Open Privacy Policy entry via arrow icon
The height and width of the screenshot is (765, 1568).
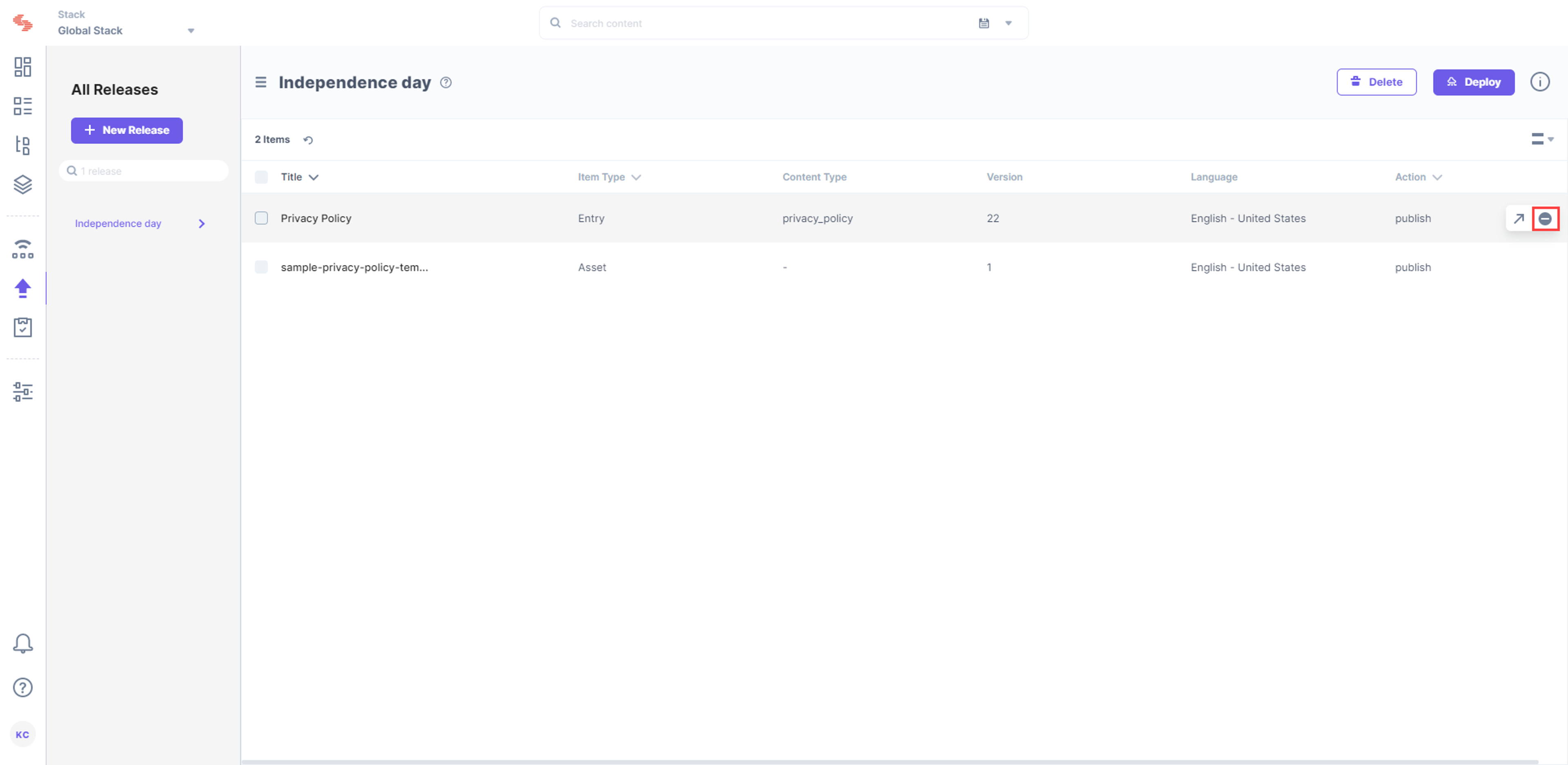coord(1519,218)
